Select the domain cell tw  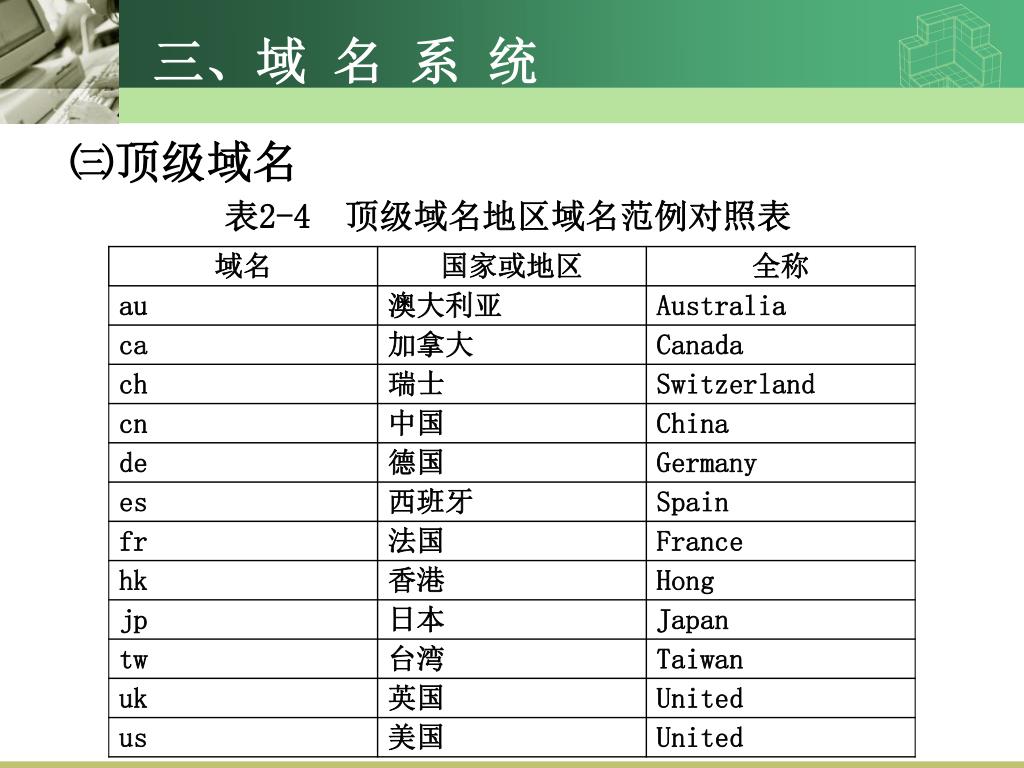tap(243, 659)
